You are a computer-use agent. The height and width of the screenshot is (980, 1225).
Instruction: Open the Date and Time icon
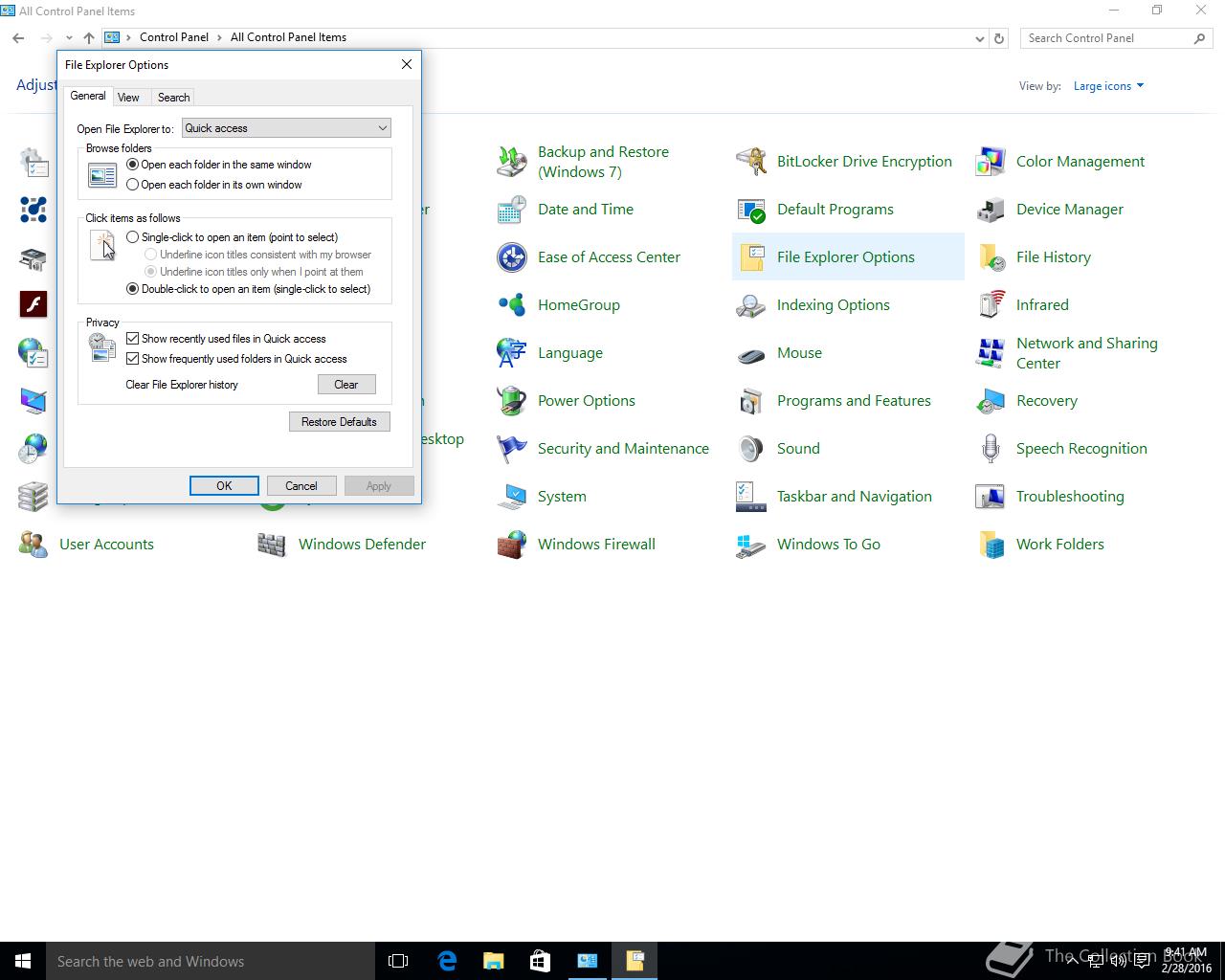point(512,210)
